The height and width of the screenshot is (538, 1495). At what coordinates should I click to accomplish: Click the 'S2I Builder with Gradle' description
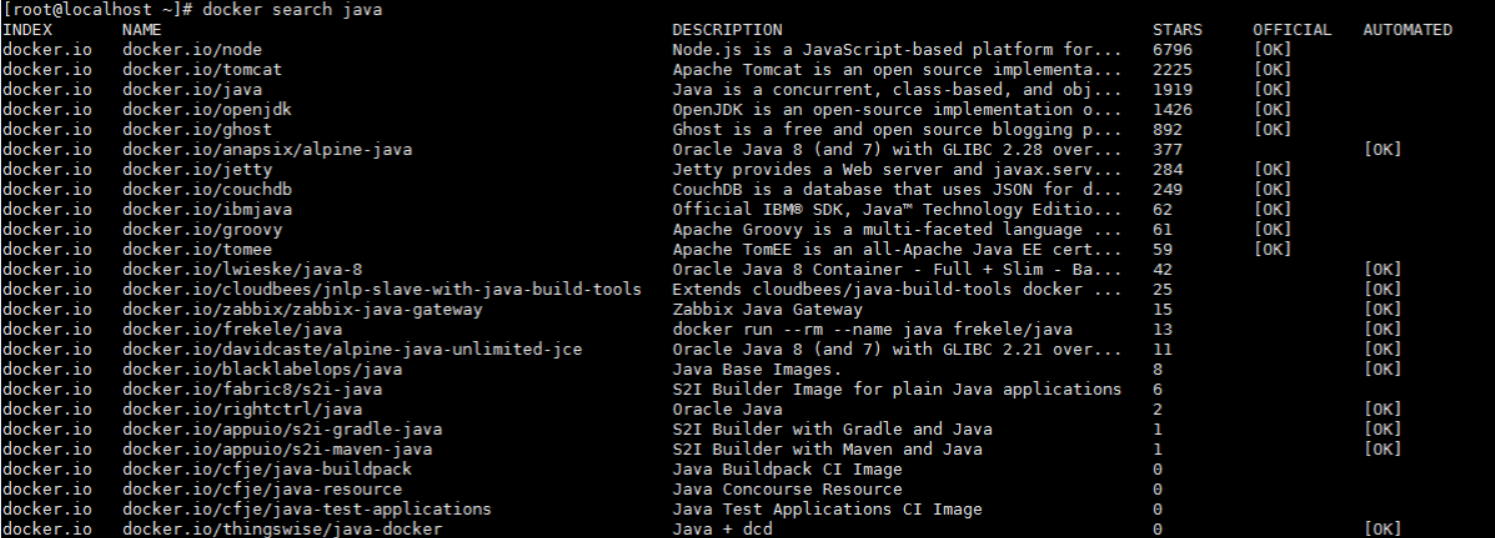(x=832, y=429)
